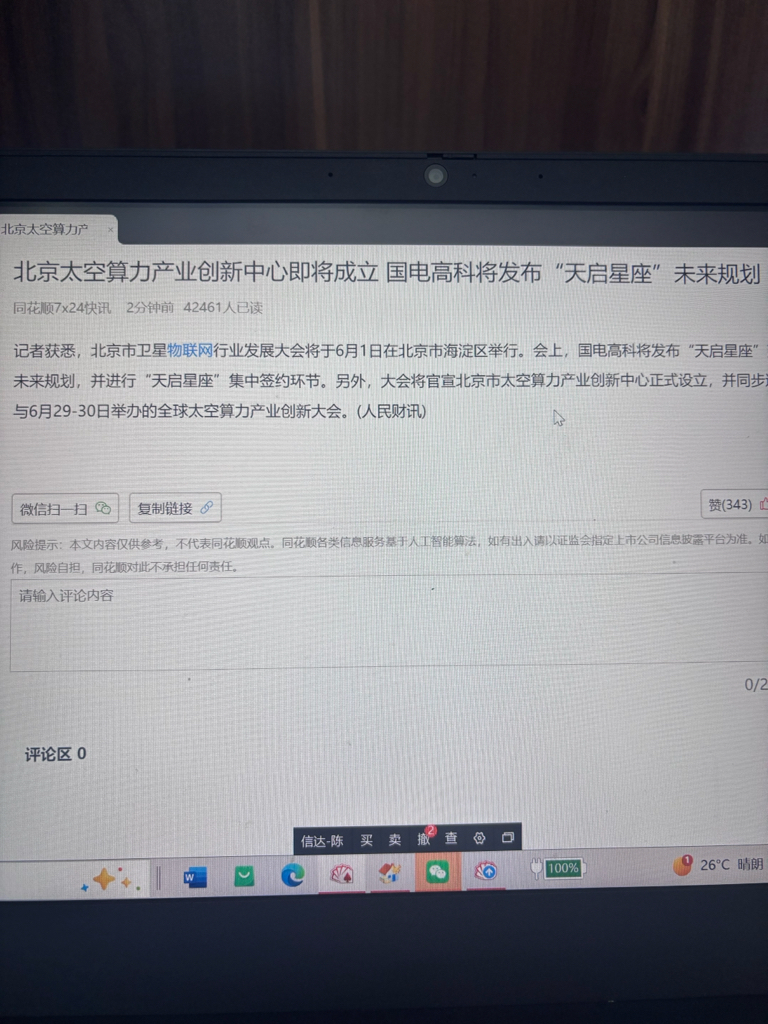Focus the 请输入评论内容 comment box
This screenshot has width=768, height=1024.
pos(389,623)
